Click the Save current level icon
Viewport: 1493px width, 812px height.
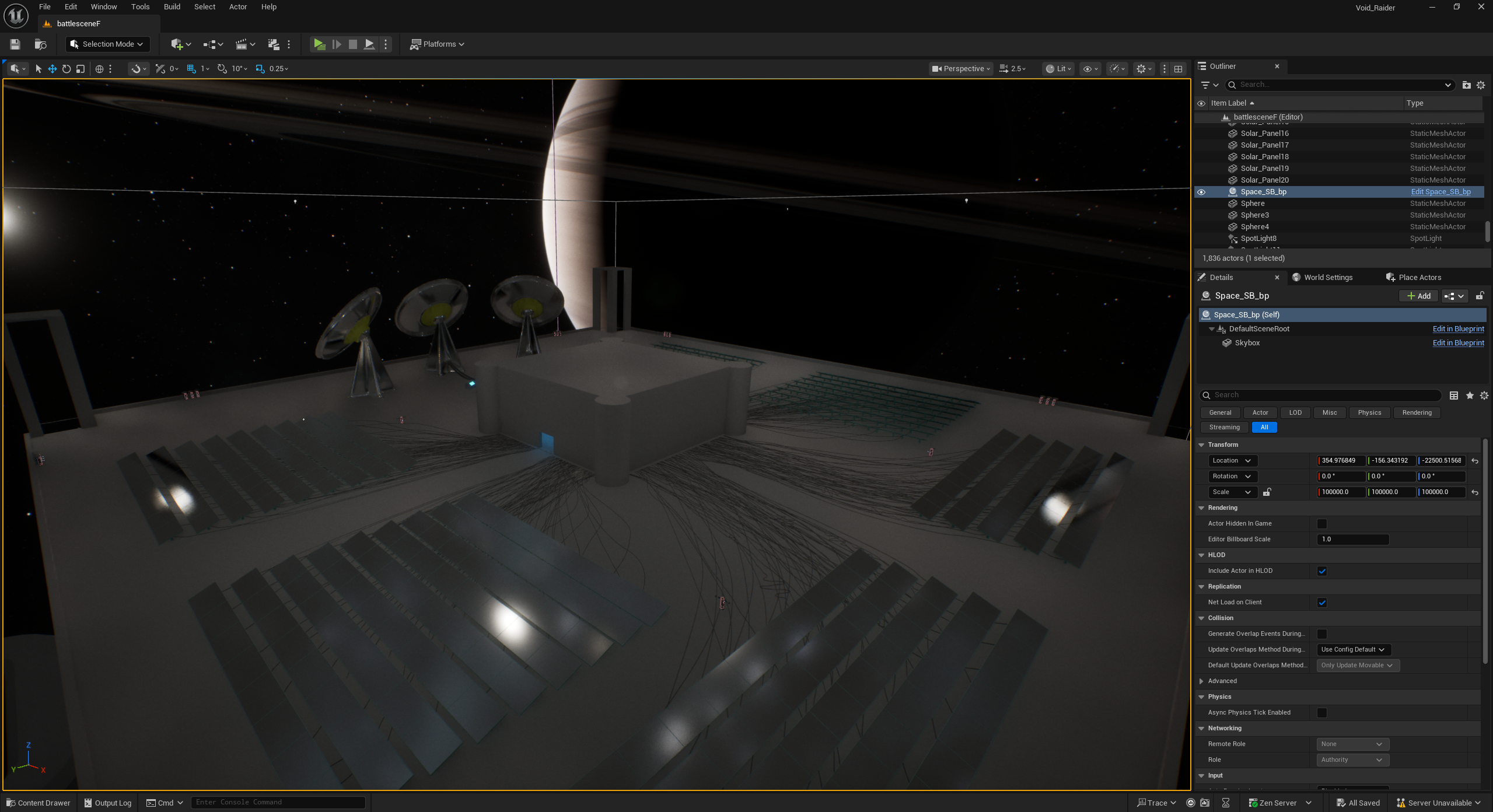click(x=15, y=44)
